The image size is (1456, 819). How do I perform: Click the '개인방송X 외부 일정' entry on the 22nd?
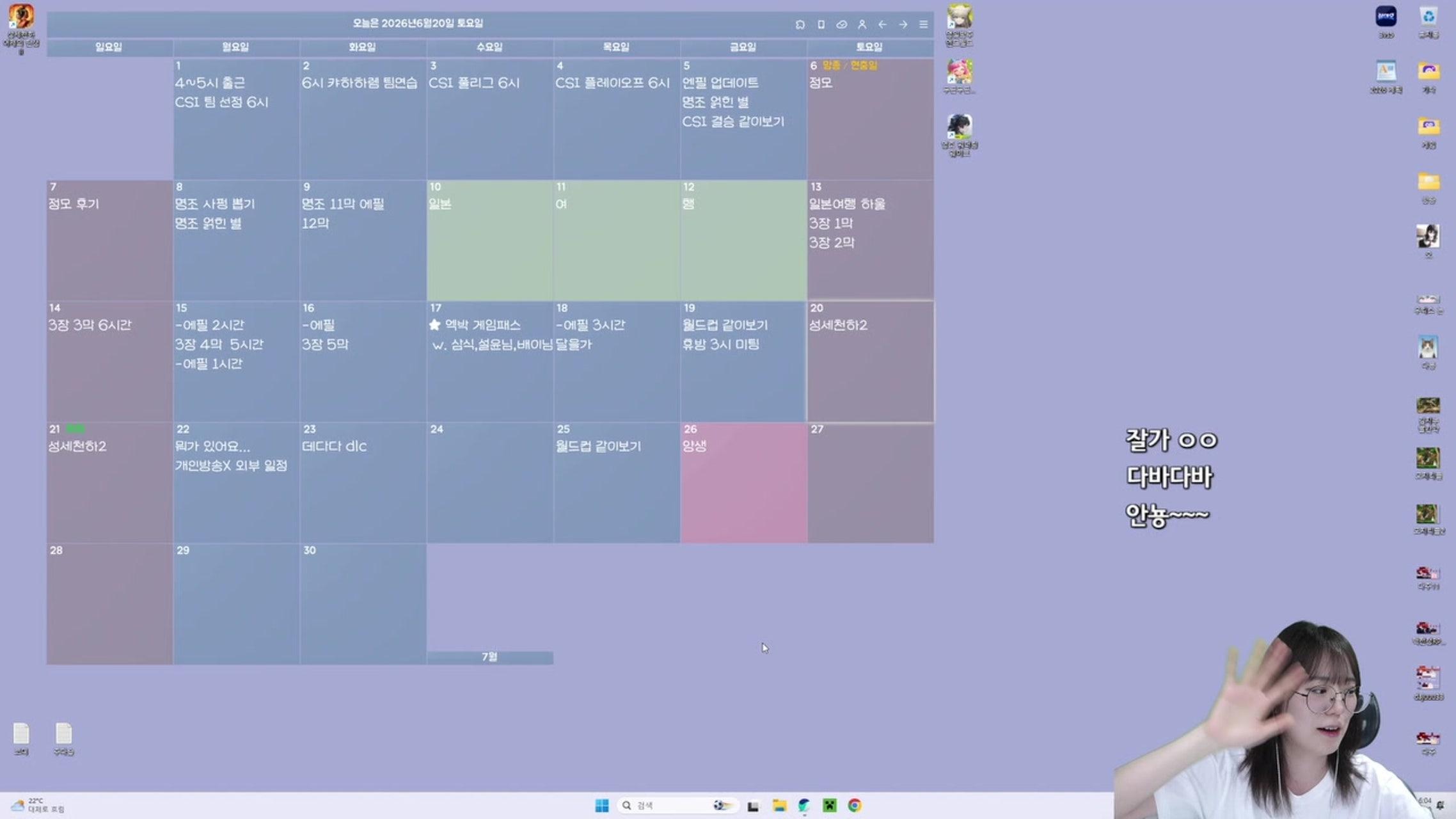click(232, 465)
